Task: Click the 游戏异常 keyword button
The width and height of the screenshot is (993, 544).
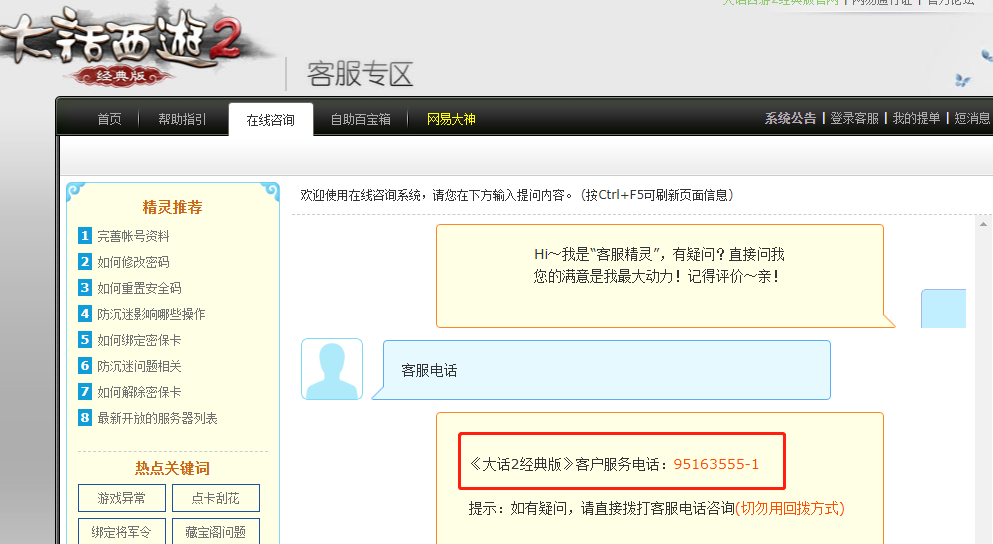Action: [122, 498]
